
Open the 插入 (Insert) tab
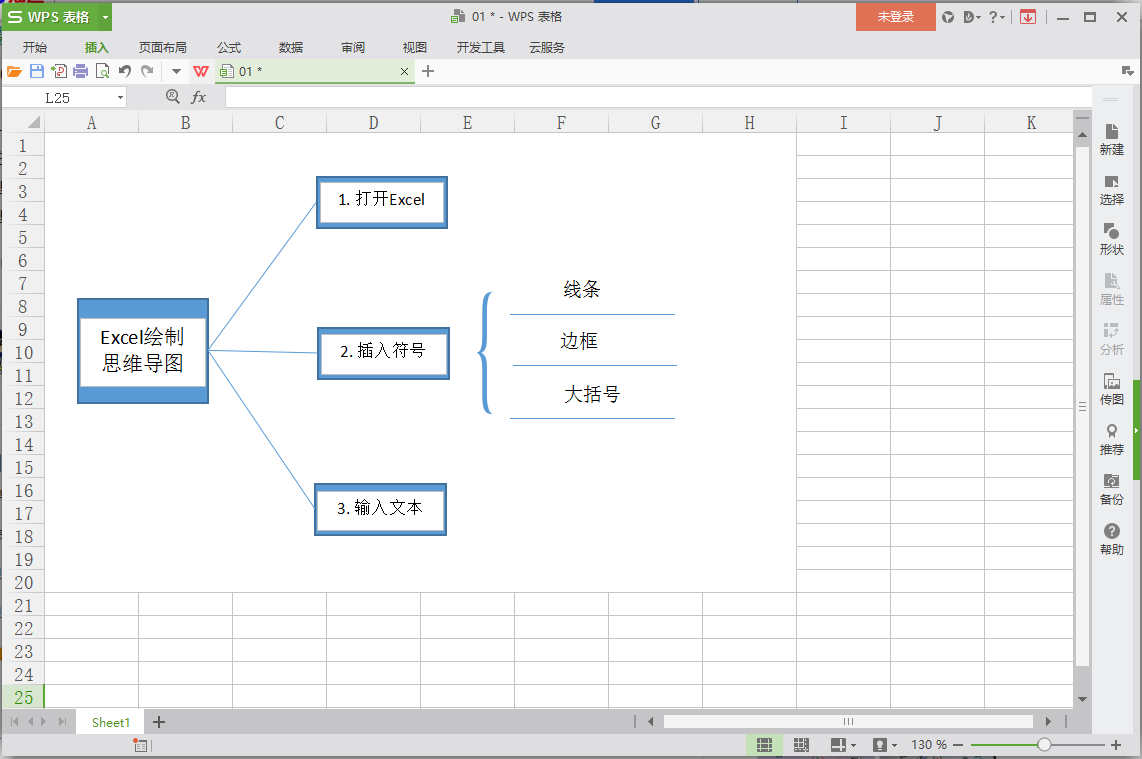coord(96,47)
